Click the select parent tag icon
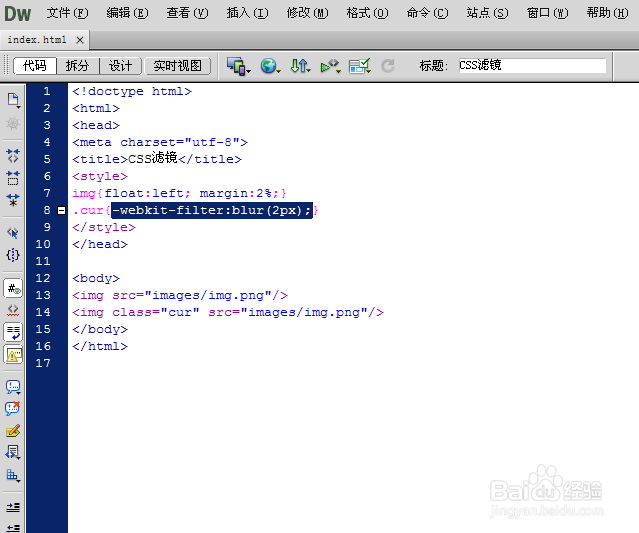The image size is (639, 533). pos(13,233)
